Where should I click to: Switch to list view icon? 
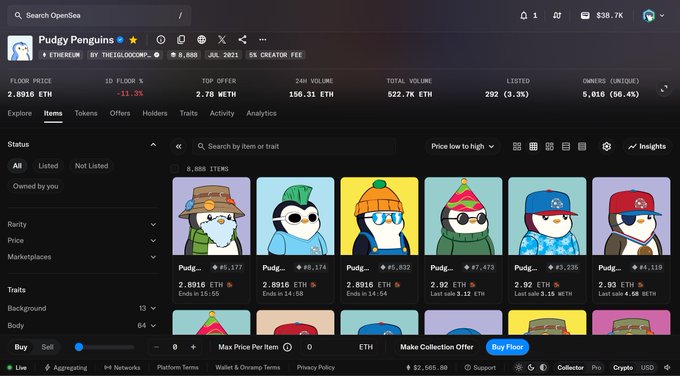[x=566, y=147]
